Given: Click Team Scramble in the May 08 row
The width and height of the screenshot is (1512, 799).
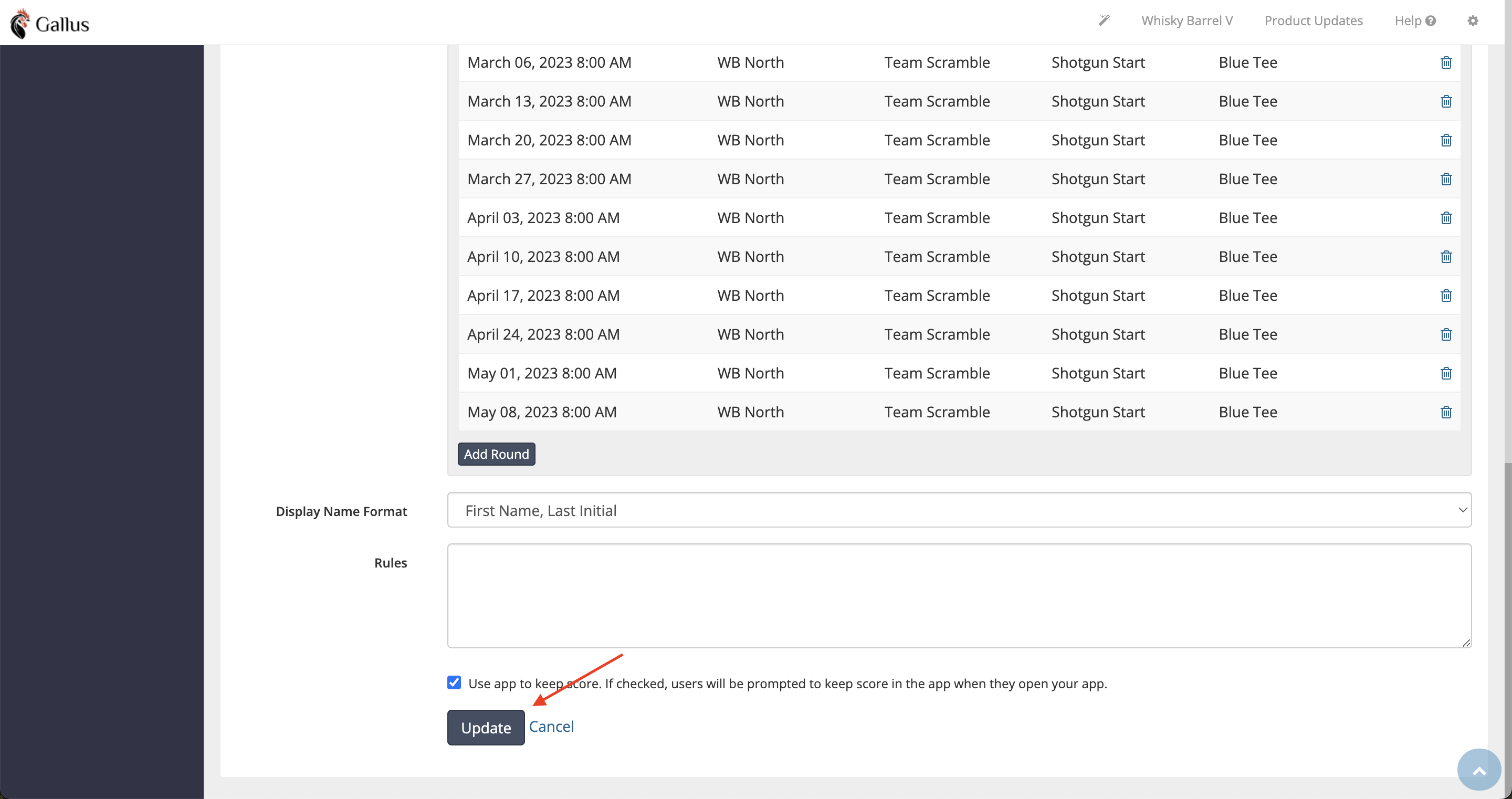Looking at the screenshot, I should click(x=937, y=412).
